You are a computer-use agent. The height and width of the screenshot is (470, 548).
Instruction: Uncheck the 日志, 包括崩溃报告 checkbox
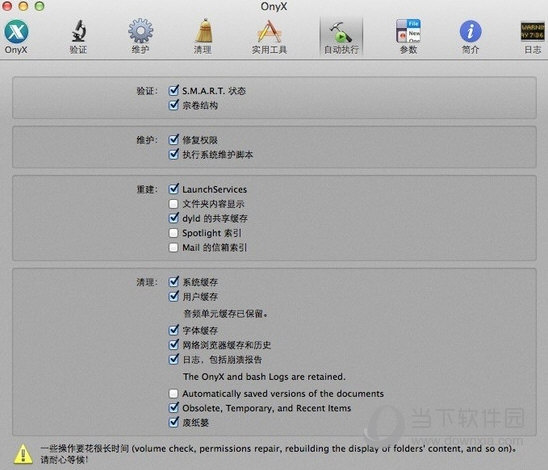173,359
